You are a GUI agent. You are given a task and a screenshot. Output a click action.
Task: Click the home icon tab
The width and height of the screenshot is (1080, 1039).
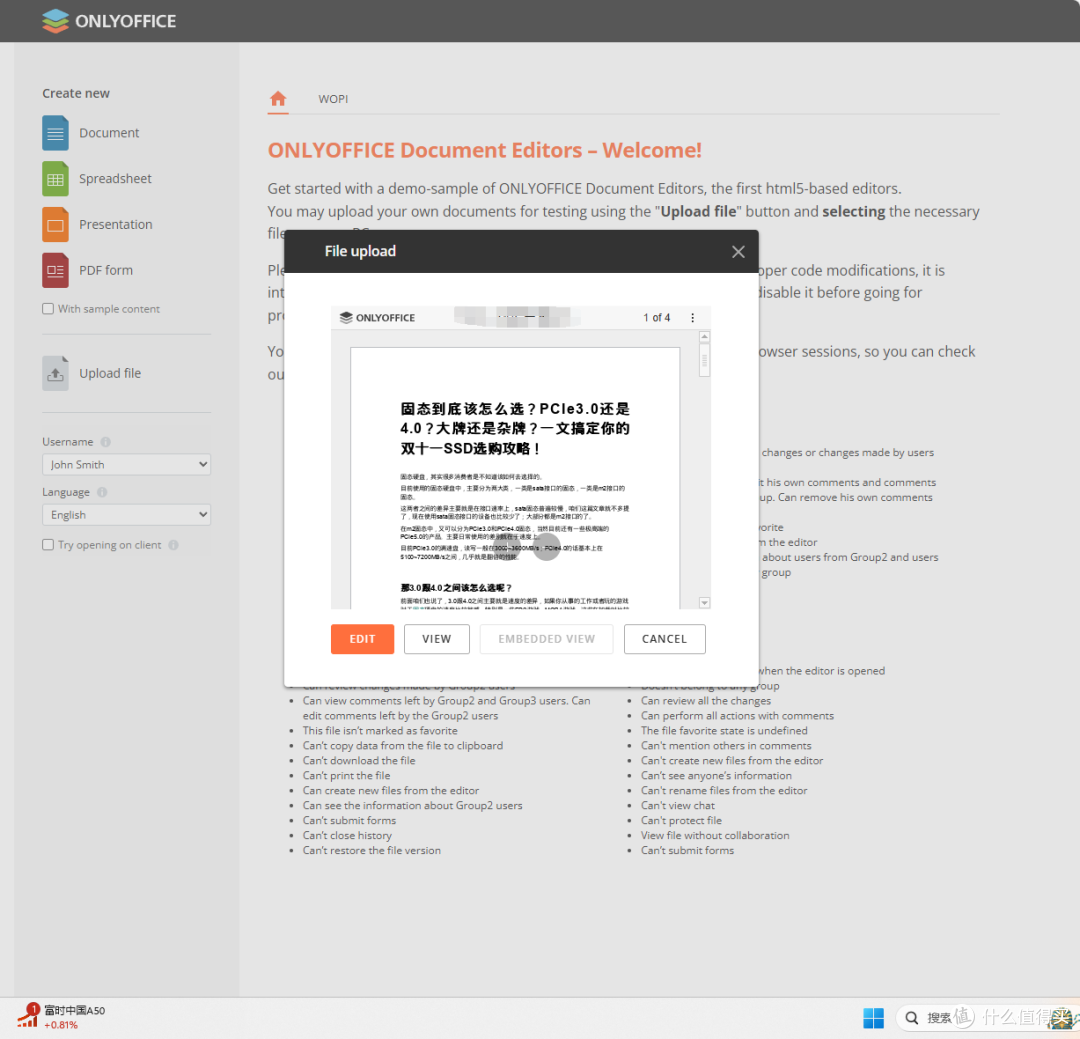click(x=278, y=99)
